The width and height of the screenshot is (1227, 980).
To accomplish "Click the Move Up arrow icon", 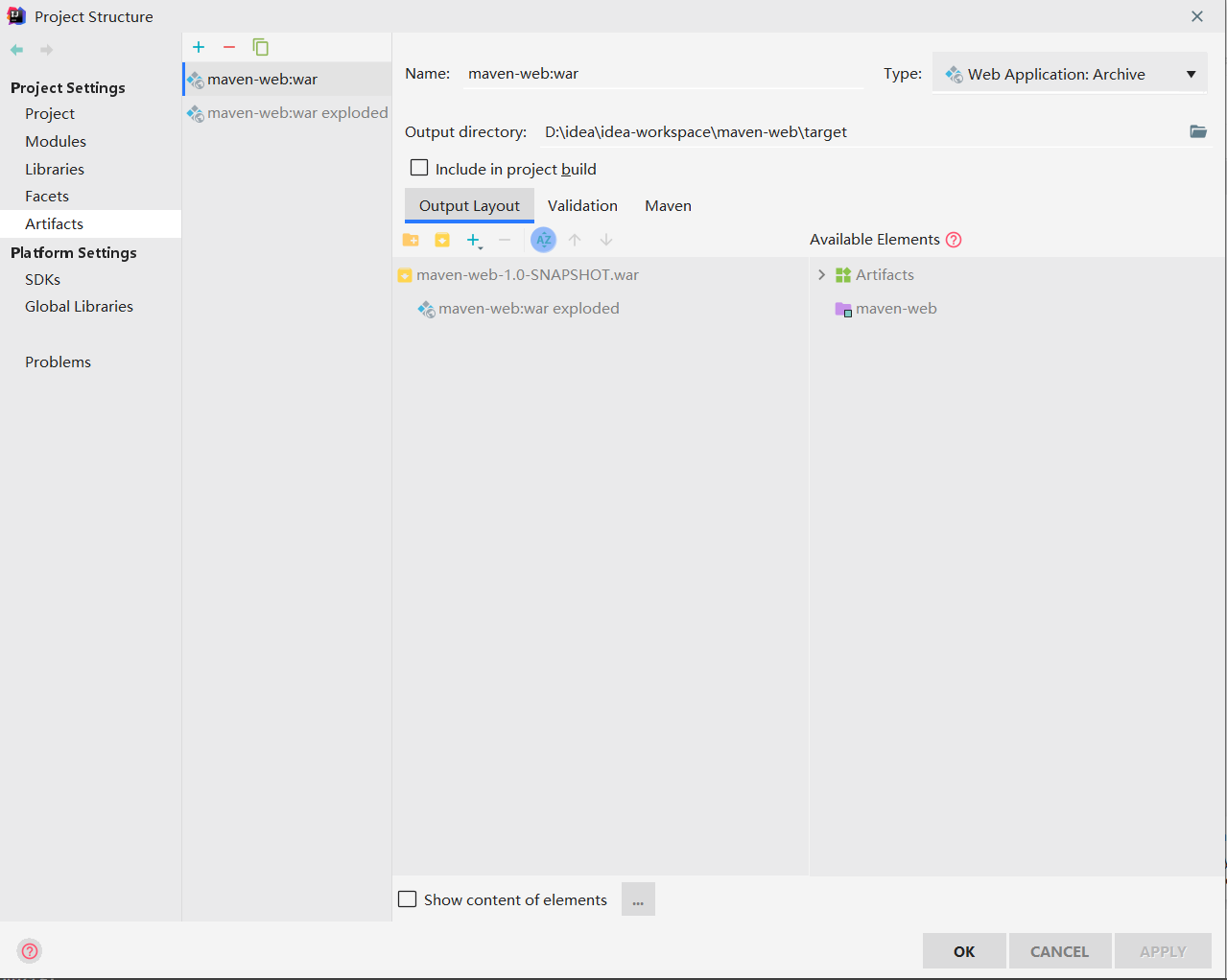I will click(x=575, y=240).
